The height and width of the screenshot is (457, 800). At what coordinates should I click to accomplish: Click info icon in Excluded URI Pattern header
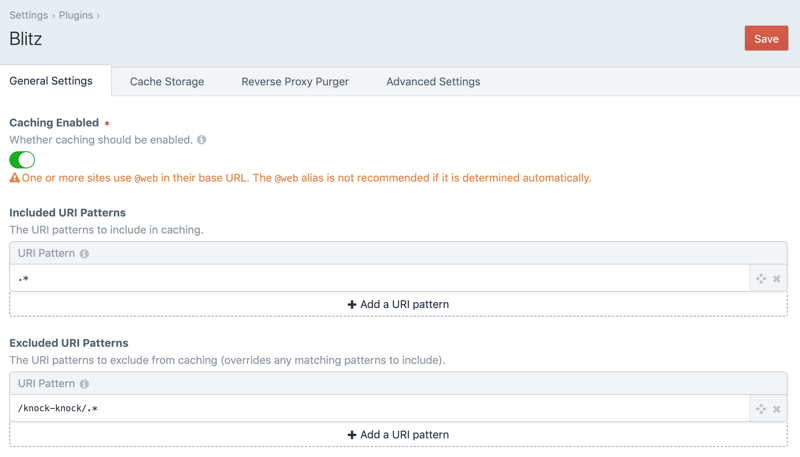point(84,384)
